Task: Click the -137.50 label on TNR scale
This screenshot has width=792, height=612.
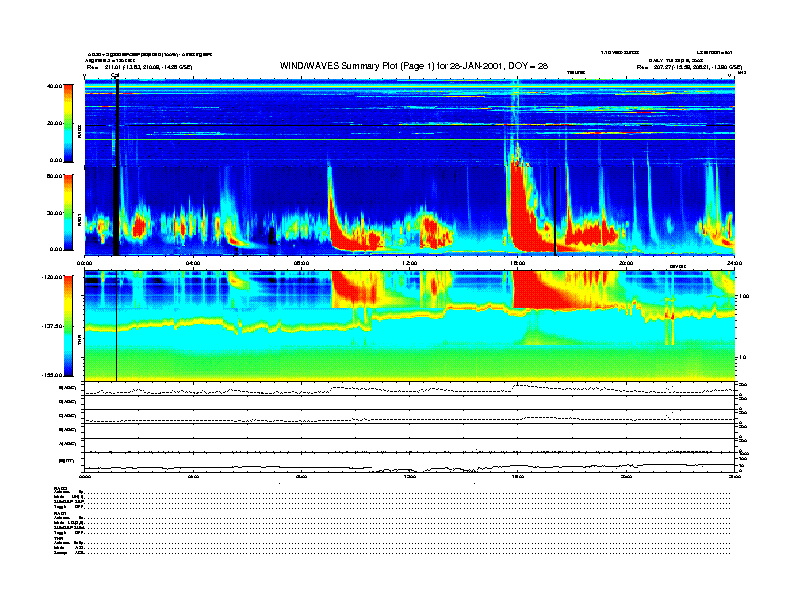Action: click(53, 326)
